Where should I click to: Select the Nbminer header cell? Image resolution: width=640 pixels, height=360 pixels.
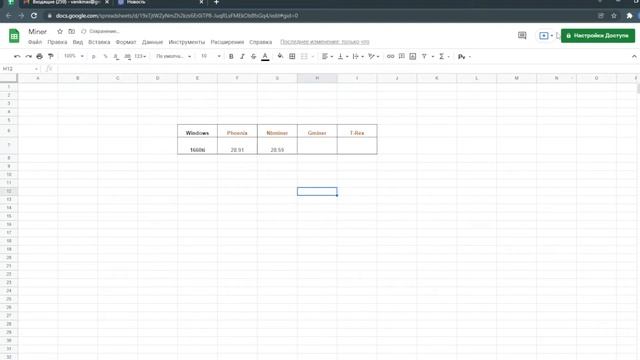tap(277, 131)
